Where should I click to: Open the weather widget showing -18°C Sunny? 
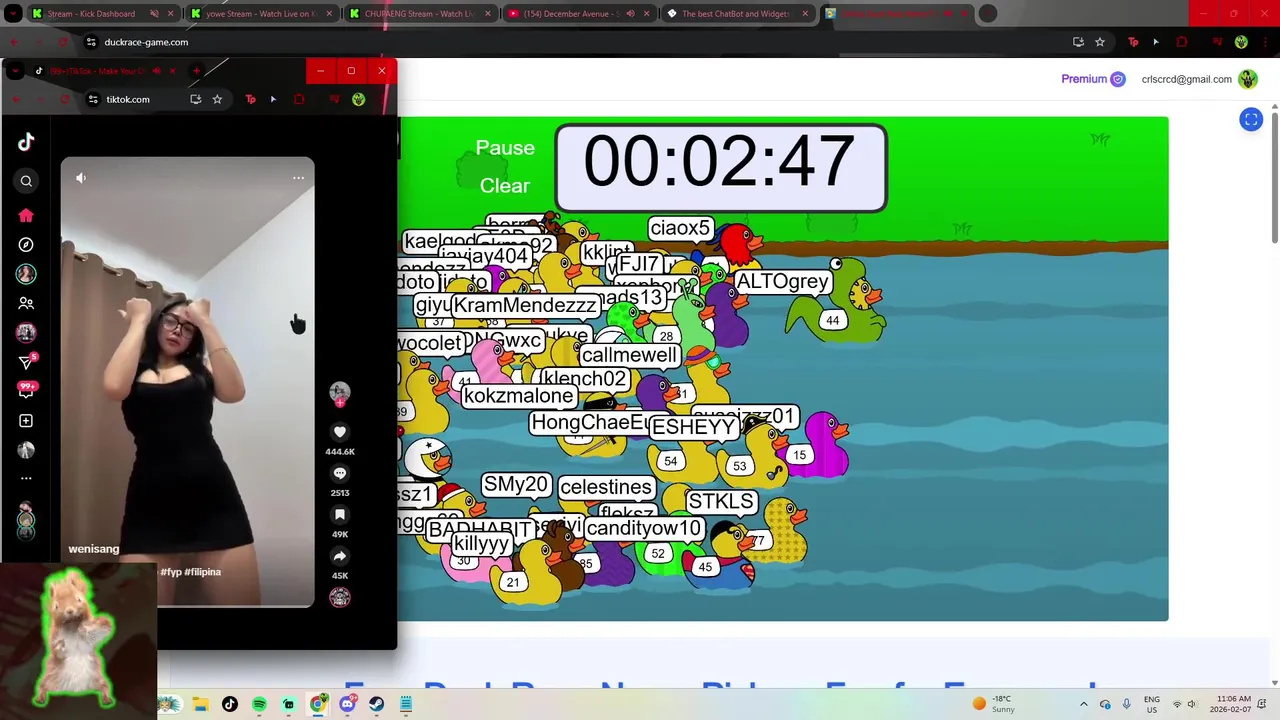click(x=993, y=704)
